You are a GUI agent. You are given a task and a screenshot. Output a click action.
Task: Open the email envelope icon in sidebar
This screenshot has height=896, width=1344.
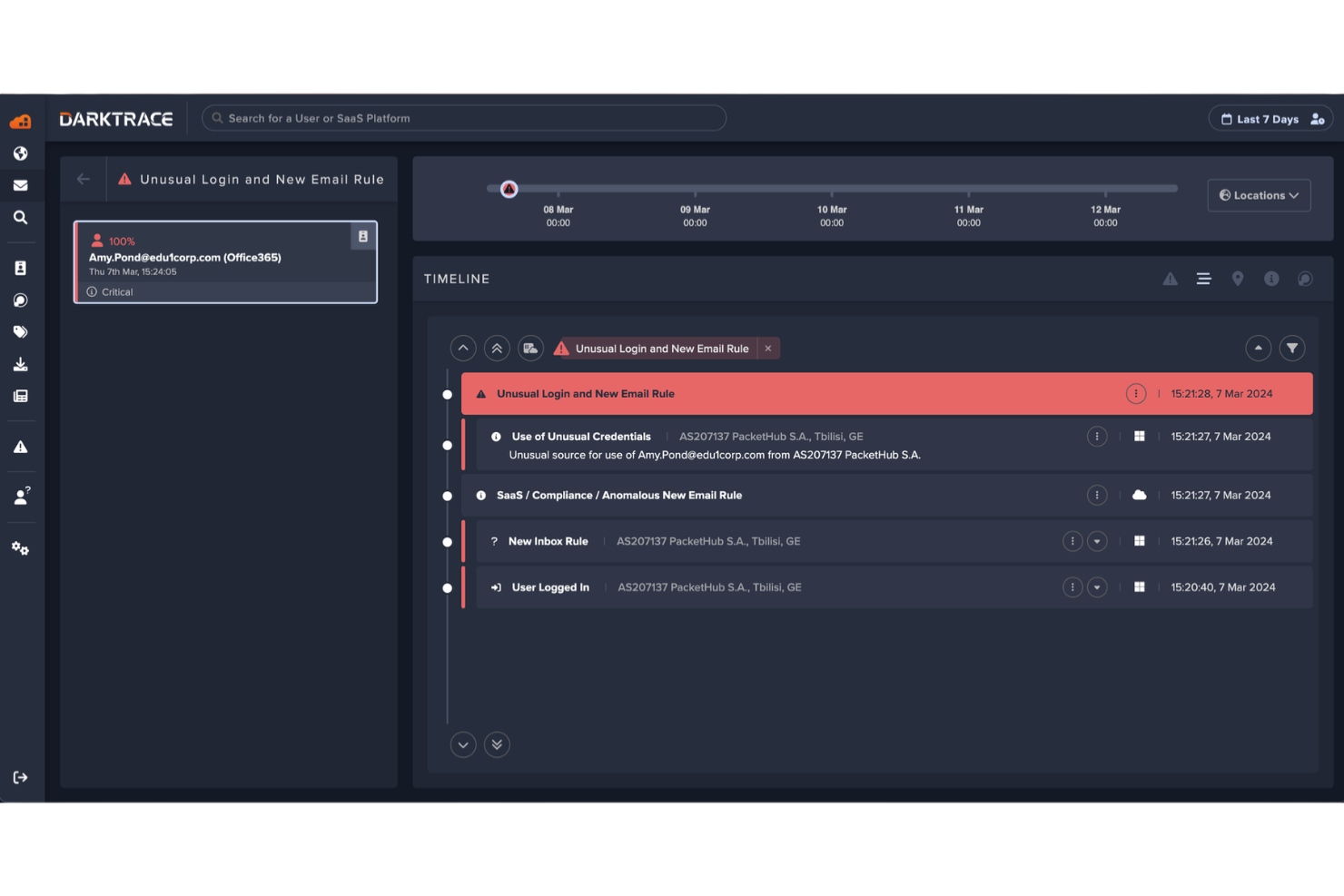(x=20, y=185)
